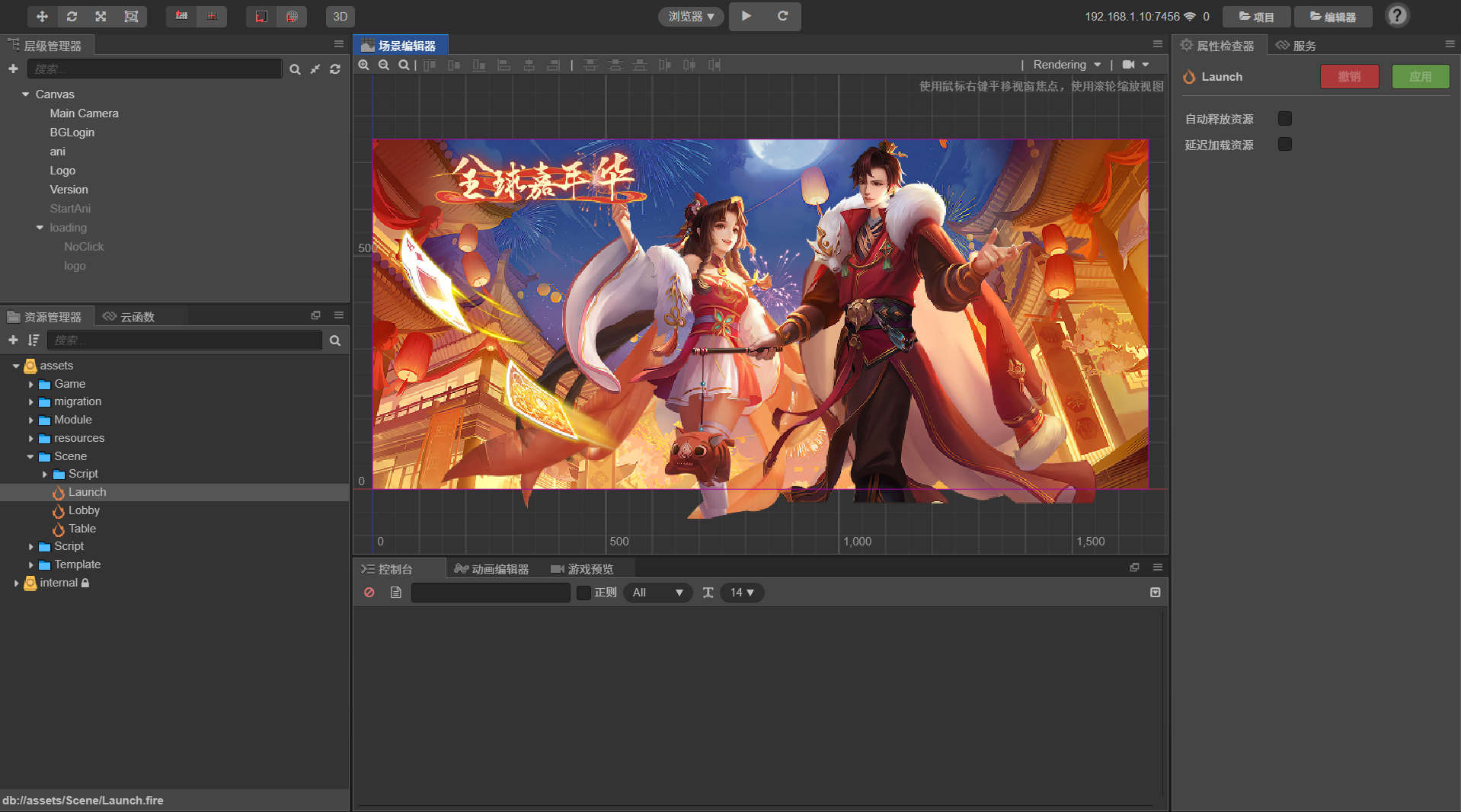Image resolution: width=1461 pixels, height=812 pixels.
Task: Select the Scale transform tool
Action: (101, 16)
